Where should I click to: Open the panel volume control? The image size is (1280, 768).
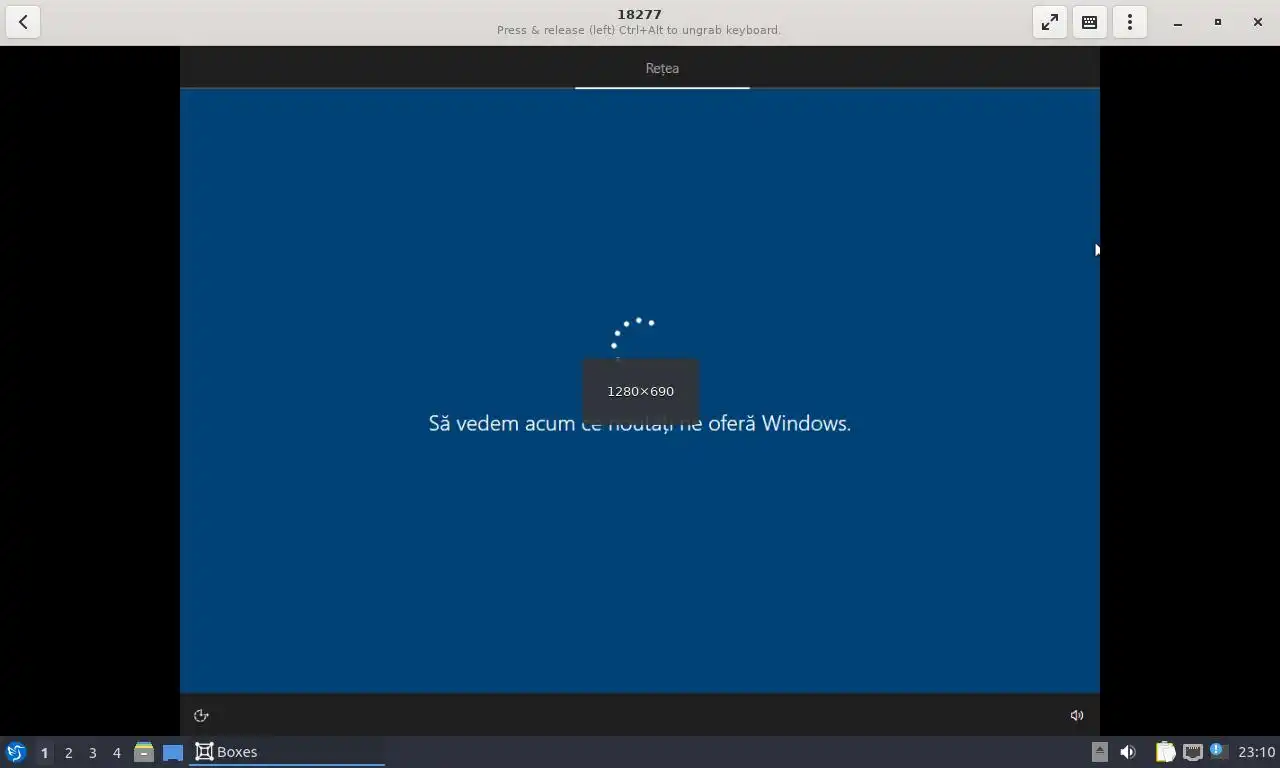coord(1128,752)
